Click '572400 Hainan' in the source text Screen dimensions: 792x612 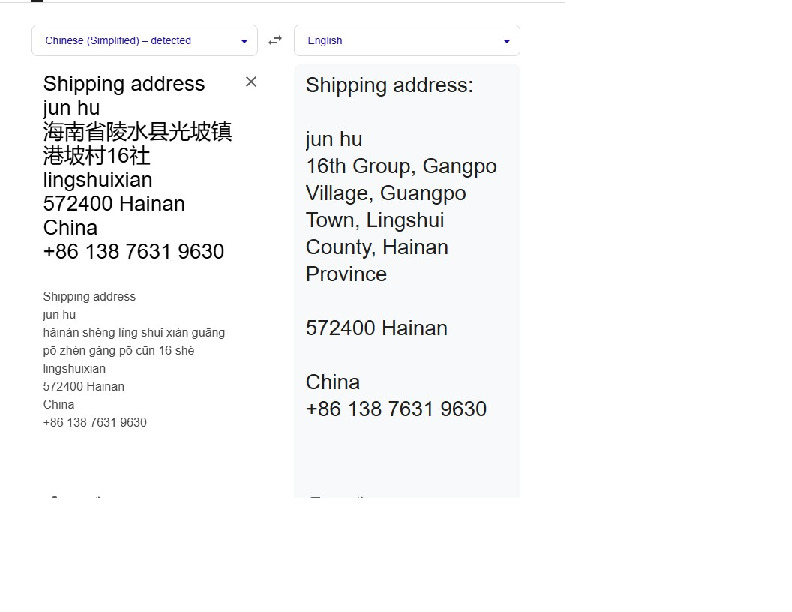click(x=113, y=204)
